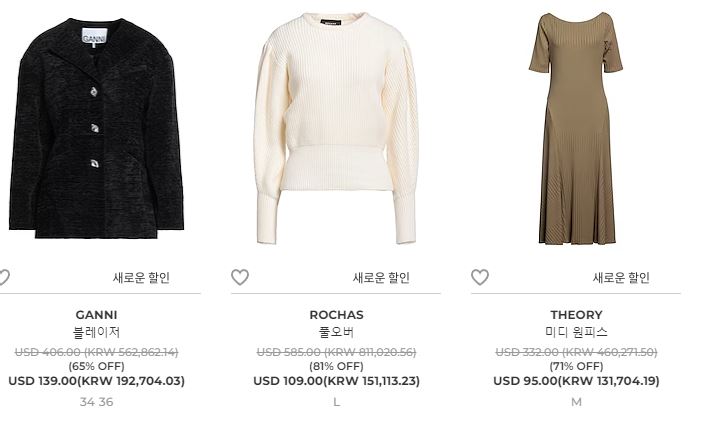Choose size M for the THEORY dress

(x=576, y=402)
